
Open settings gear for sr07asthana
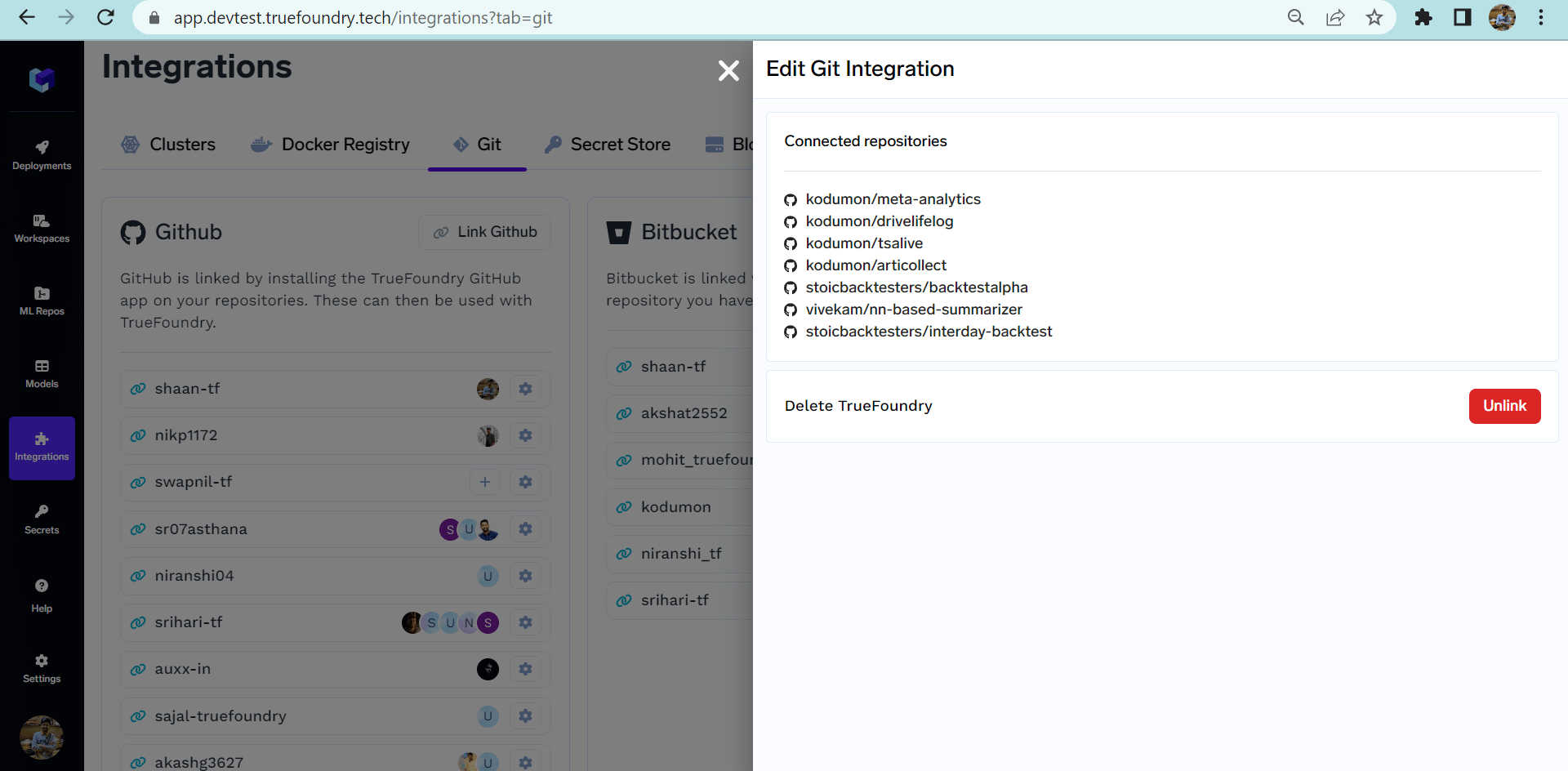coord(525,529)
